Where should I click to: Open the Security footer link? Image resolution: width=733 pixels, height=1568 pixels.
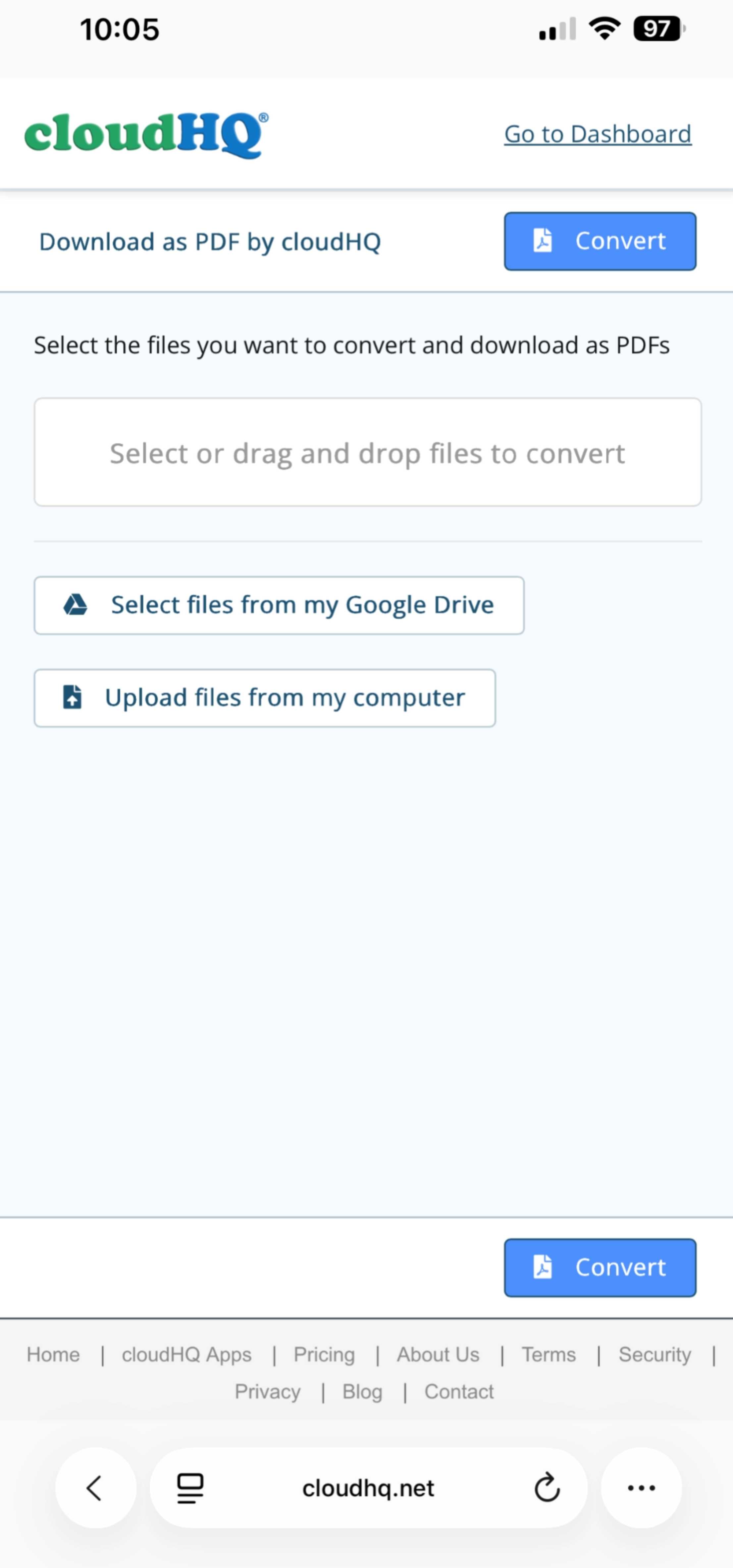click(654, 1354)
